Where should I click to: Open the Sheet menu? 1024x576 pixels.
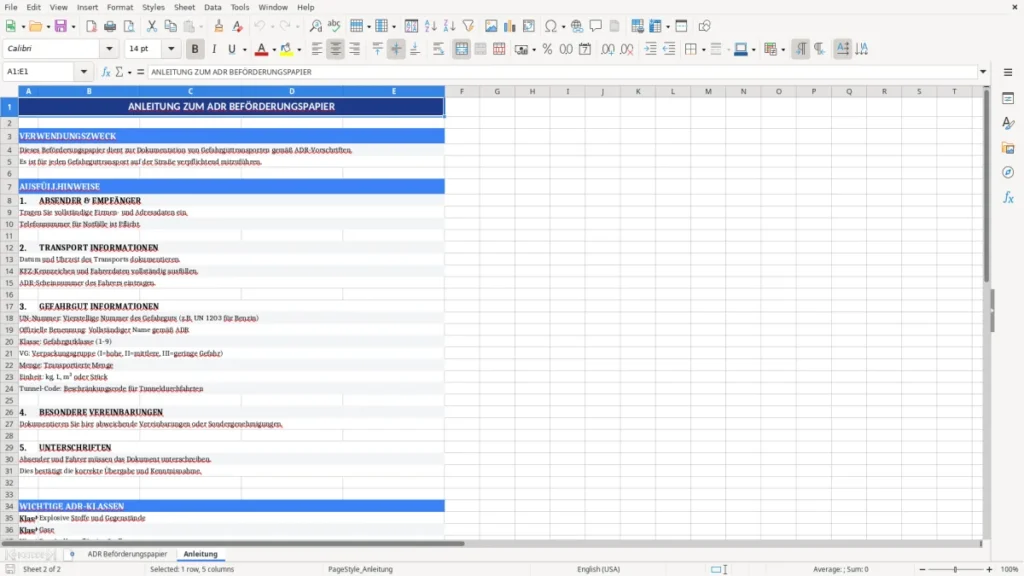tap(184, 7)
